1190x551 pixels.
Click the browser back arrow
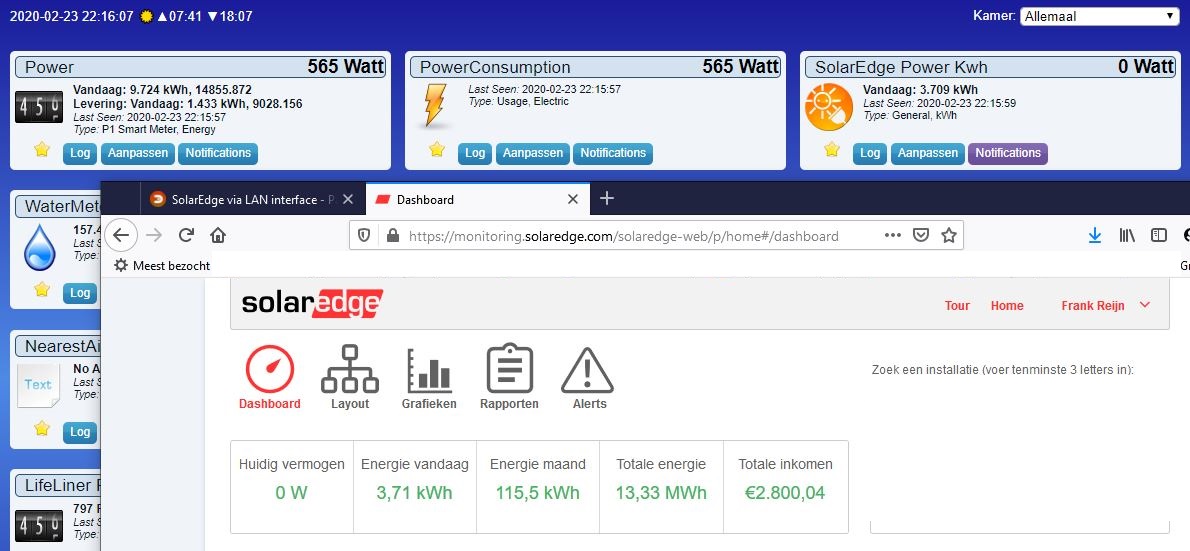click(121, 235)
